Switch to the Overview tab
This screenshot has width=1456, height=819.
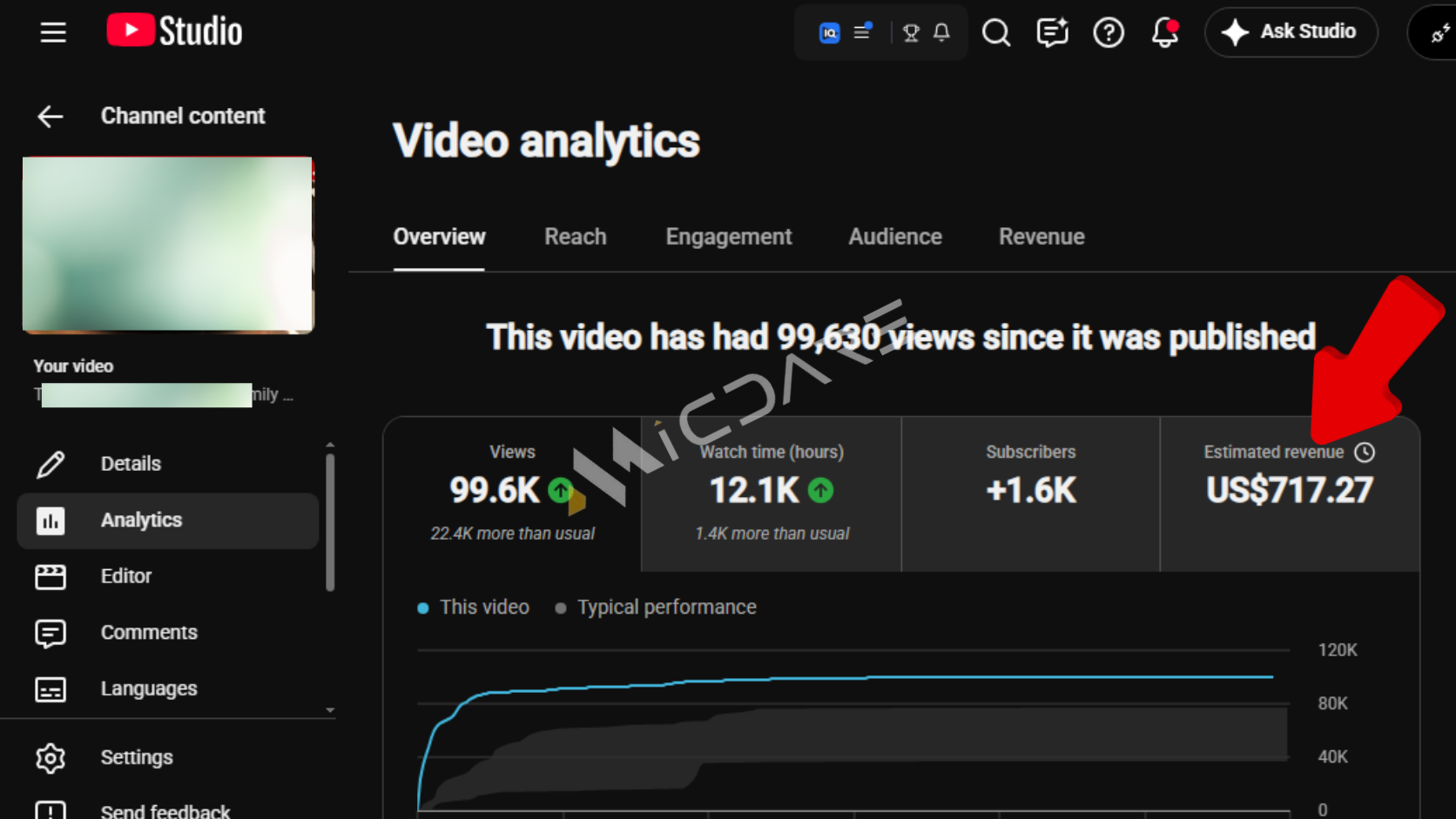439,237
